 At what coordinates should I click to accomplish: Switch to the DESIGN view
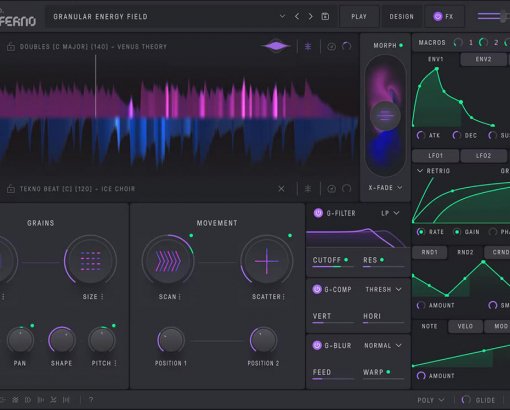click(401, 16)
